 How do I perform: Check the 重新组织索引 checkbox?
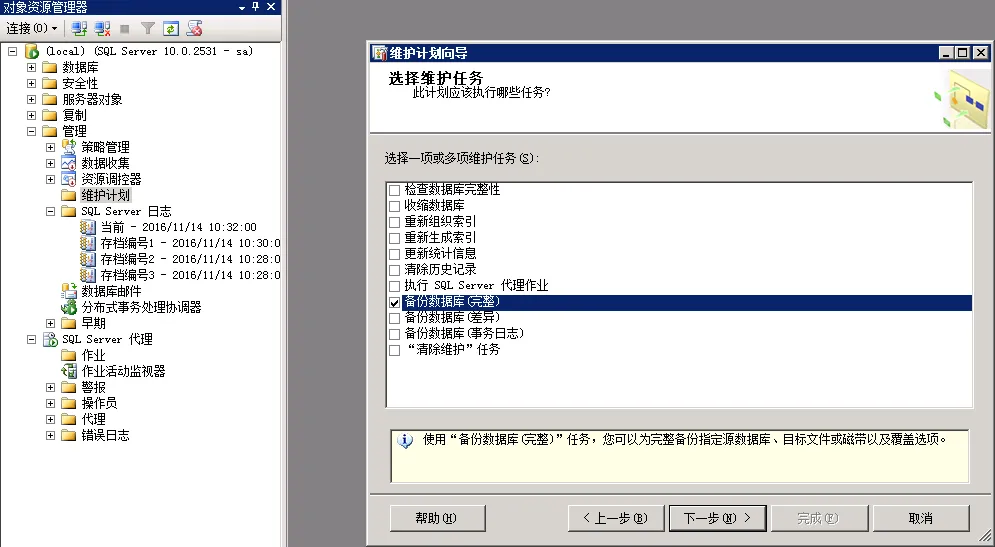coord(395,222)
